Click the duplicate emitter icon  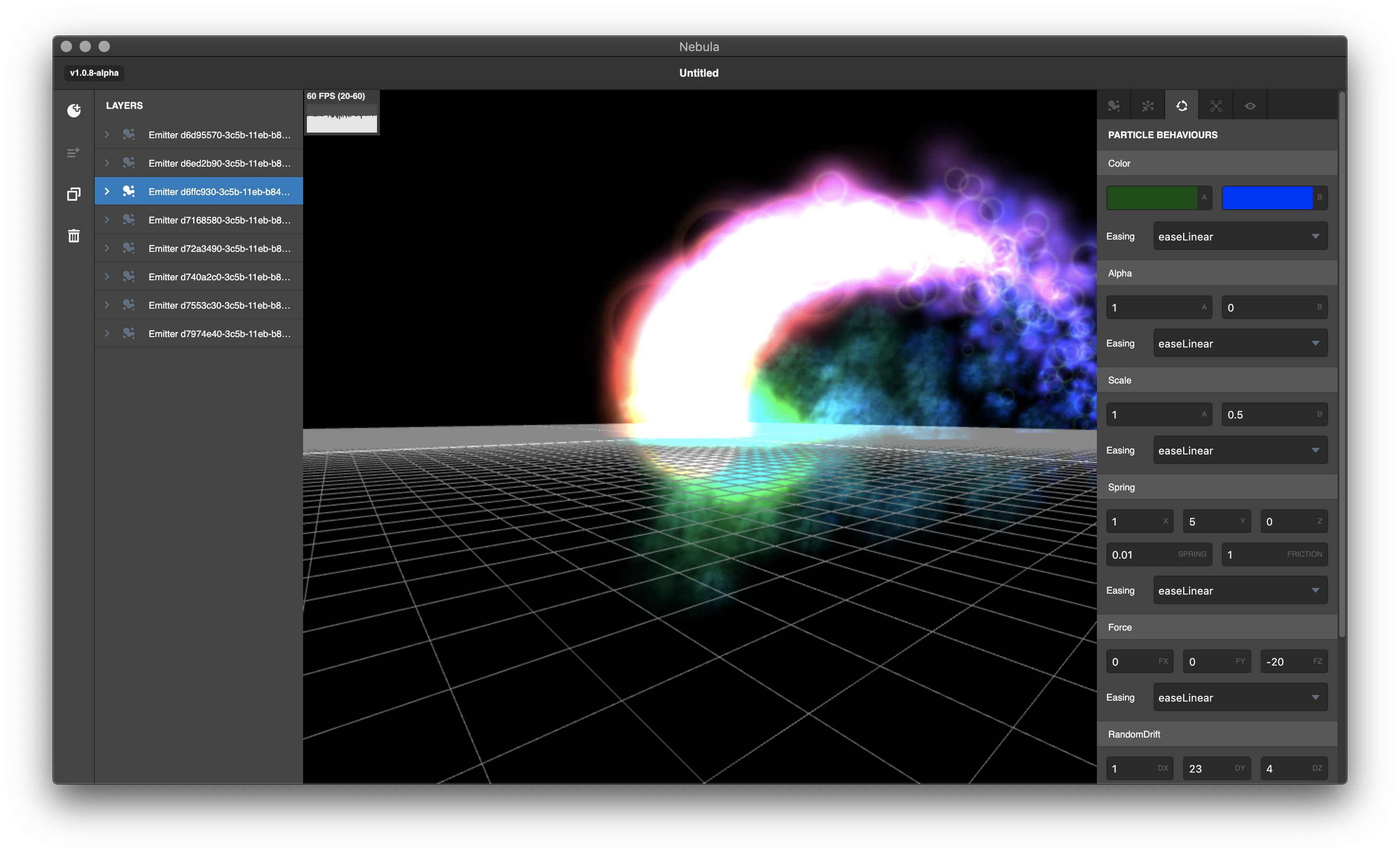[x=74, y=194]
